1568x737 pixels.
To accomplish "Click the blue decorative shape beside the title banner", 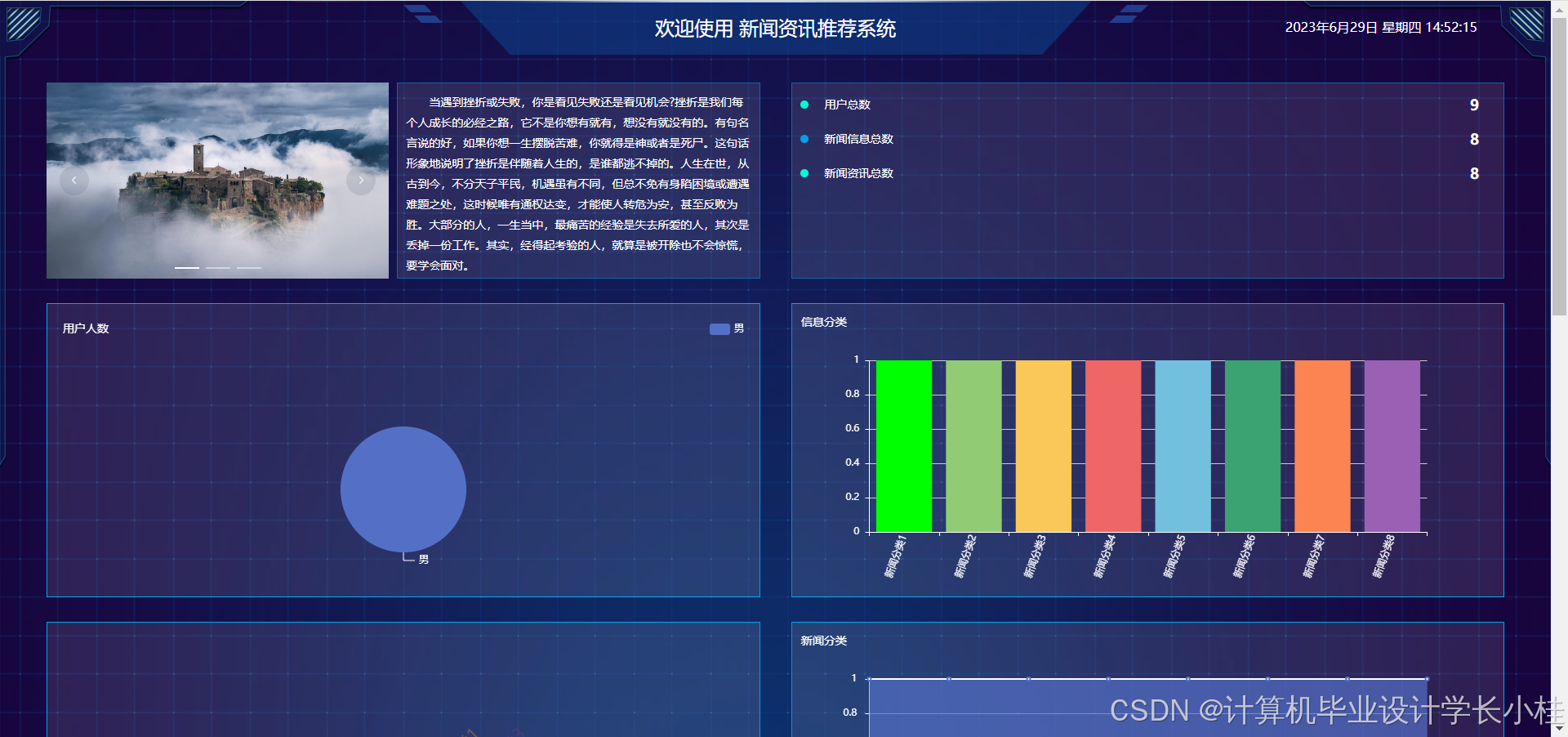I will pyautogui.click(x=425, y=11).
